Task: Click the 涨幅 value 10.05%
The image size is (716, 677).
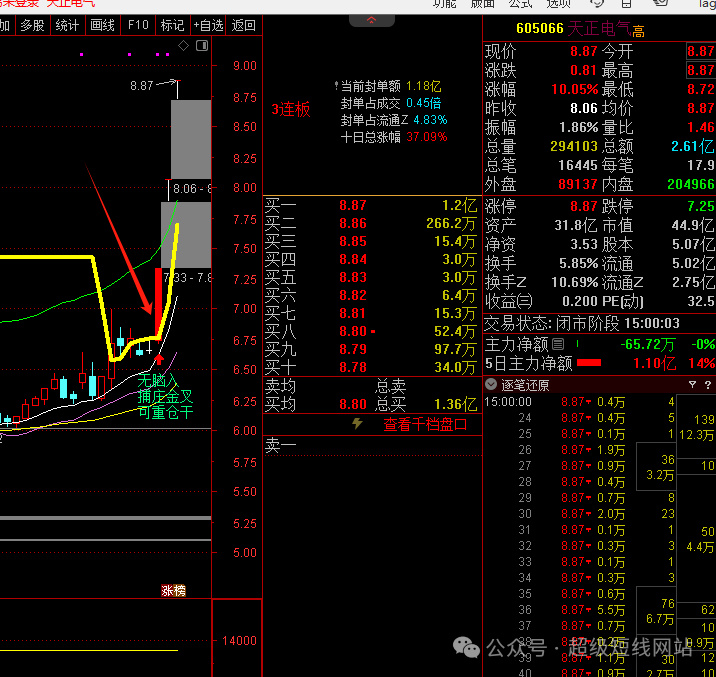Action: pyautogui.click(x=574, y=89)
